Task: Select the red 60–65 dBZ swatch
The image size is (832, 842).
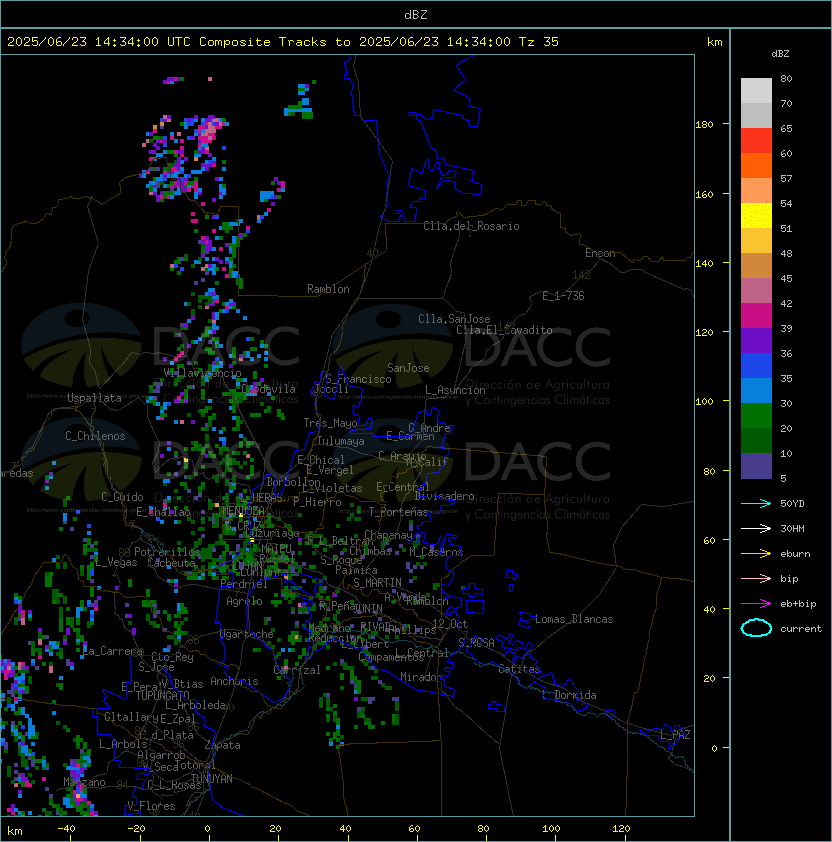Action: point(756,141)
